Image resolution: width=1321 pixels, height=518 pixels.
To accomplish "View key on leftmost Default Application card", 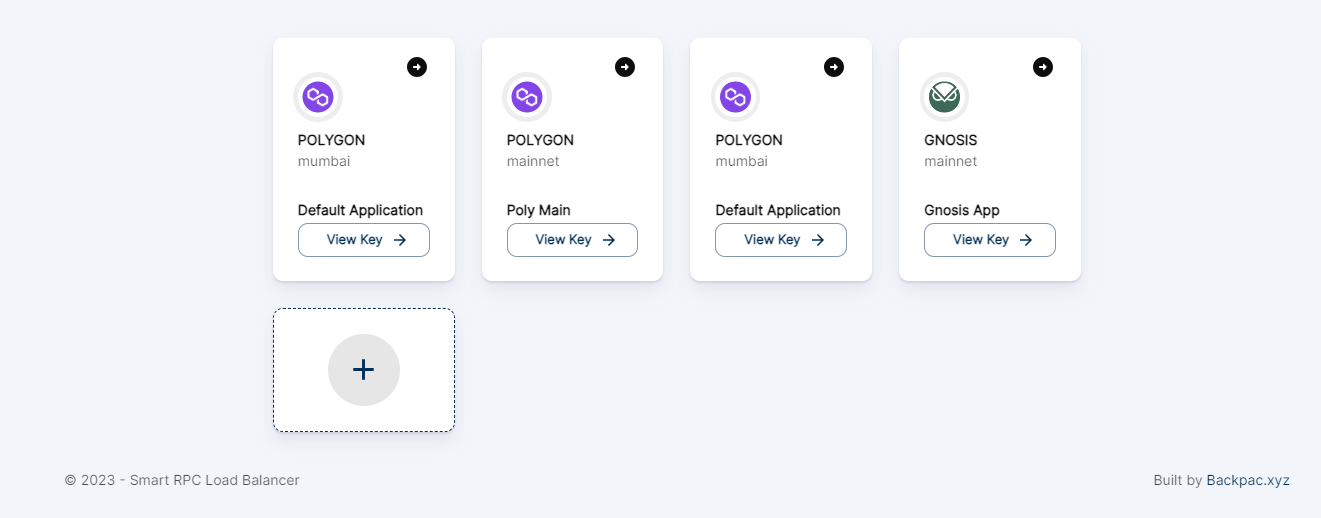I will (x=364, y=240).
